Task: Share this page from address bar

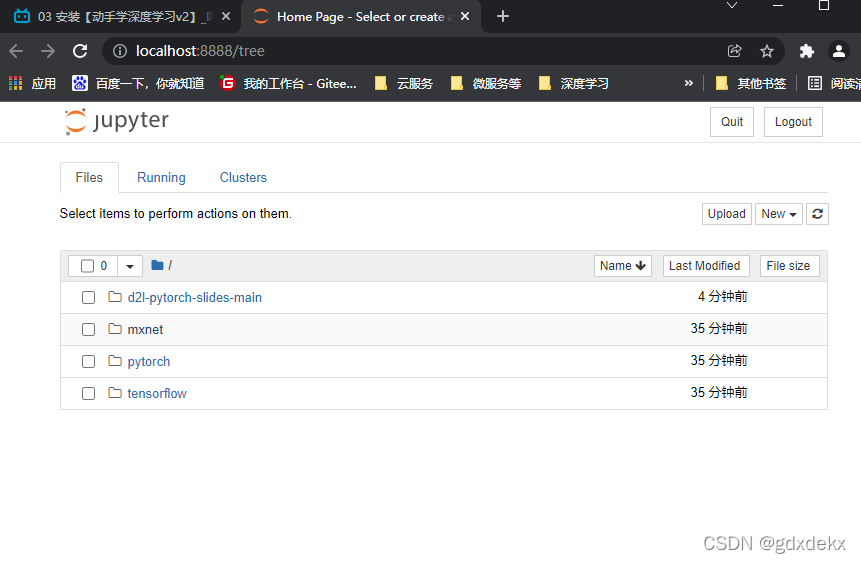Action: [x=735, y=51]
